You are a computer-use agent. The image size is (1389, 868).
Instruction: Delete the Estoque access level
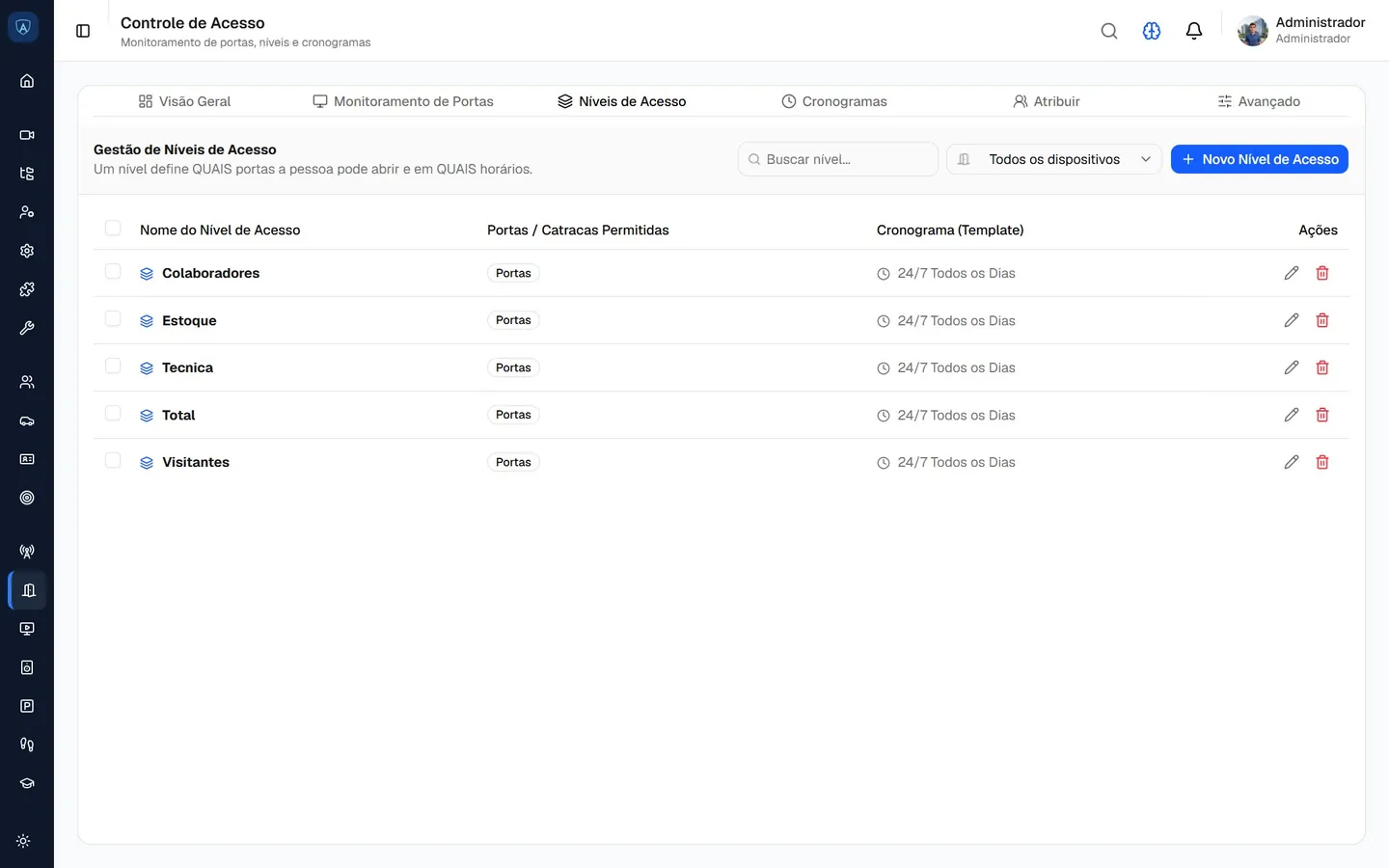[1322, 320]
